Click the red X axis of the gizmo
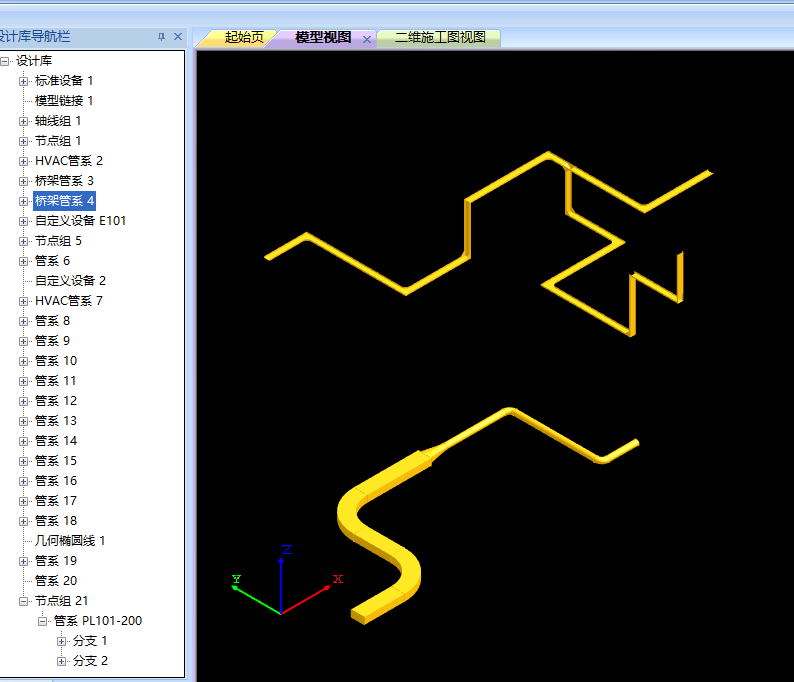The image size is (794, 682). [310, 597]
